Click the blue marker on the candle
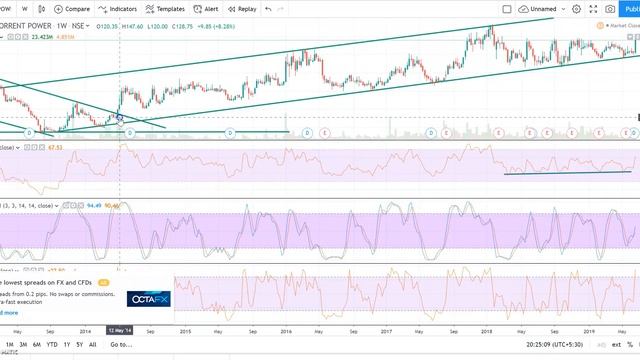Screen dimensions: 640x360 click(120, 118)
